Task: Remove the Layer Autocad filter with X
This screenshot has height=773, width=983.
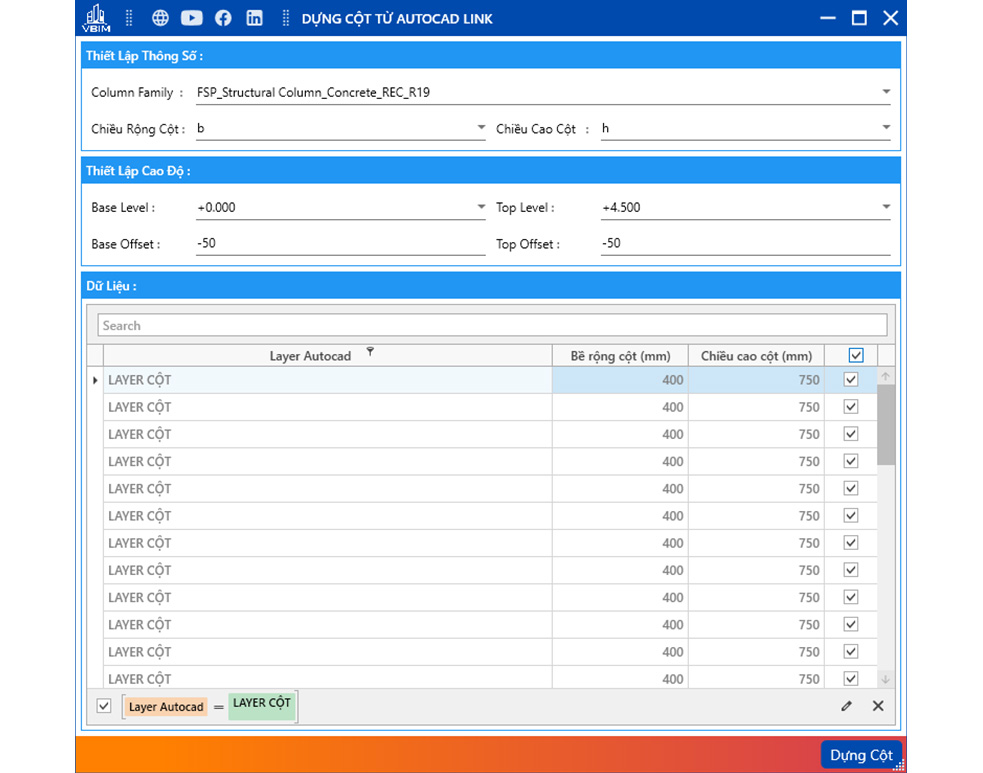Action: tap(878, 706)
